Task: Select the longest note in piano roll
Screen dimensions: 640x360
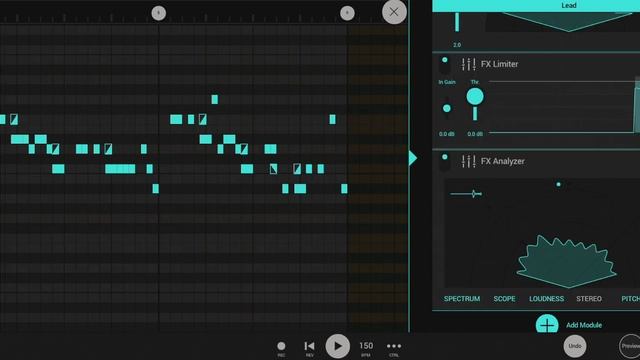Action: (x=120, y=169)
